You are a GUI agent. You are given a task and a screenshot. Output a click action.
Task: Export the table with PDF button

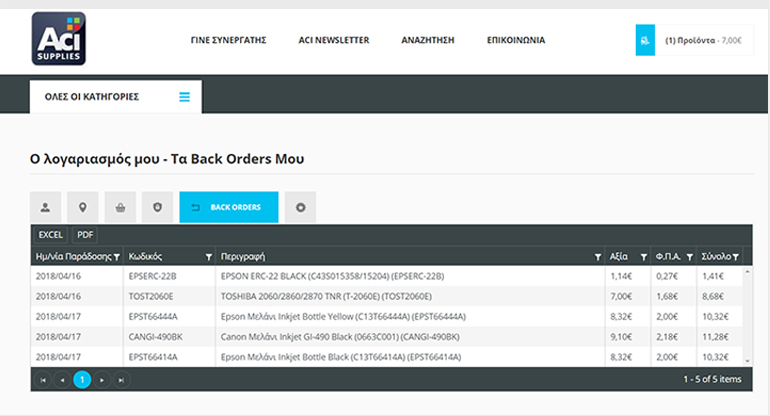pyautogui.click(x=86, y=235)
